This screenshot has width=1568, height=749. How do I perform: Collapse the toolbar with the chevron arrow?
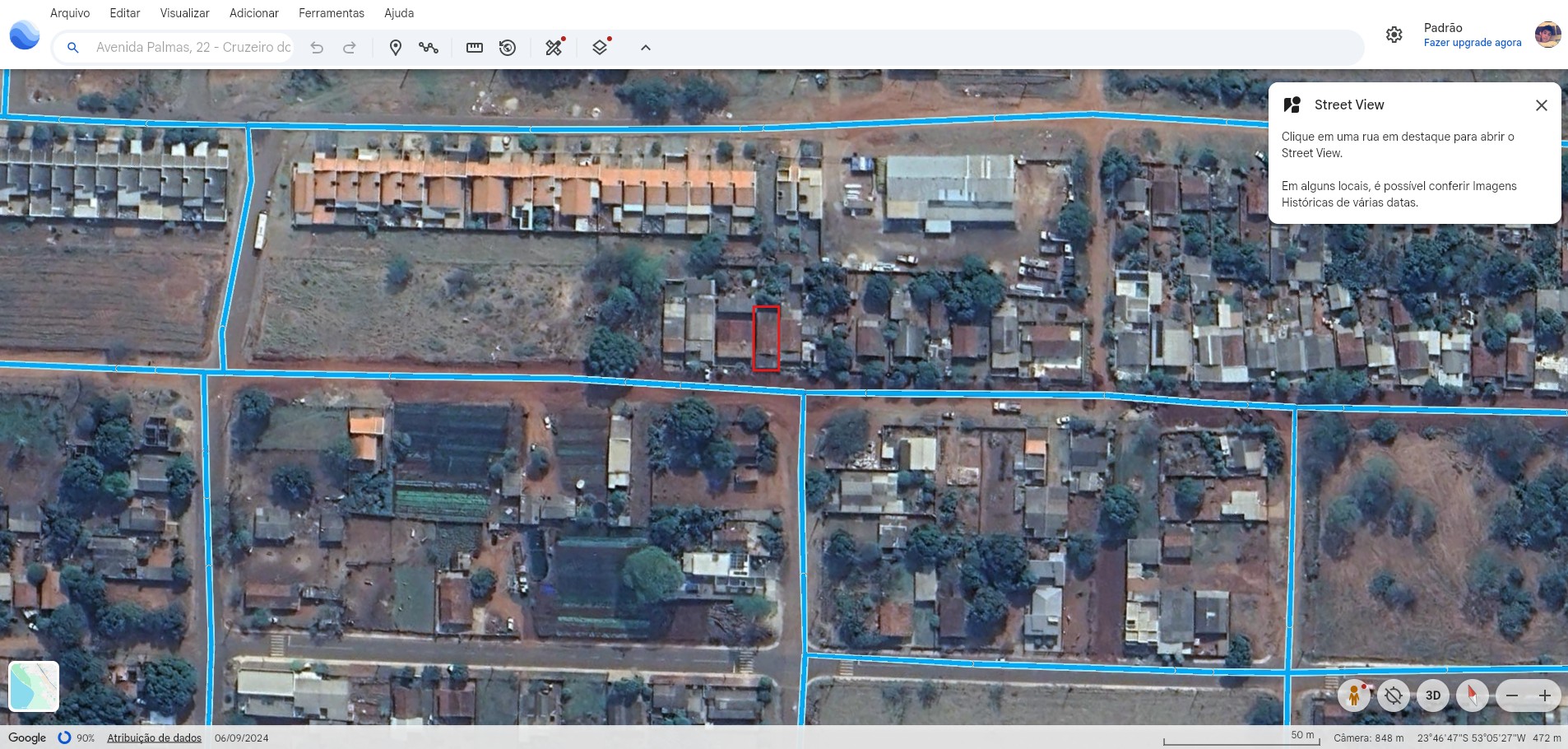[646, 48]
